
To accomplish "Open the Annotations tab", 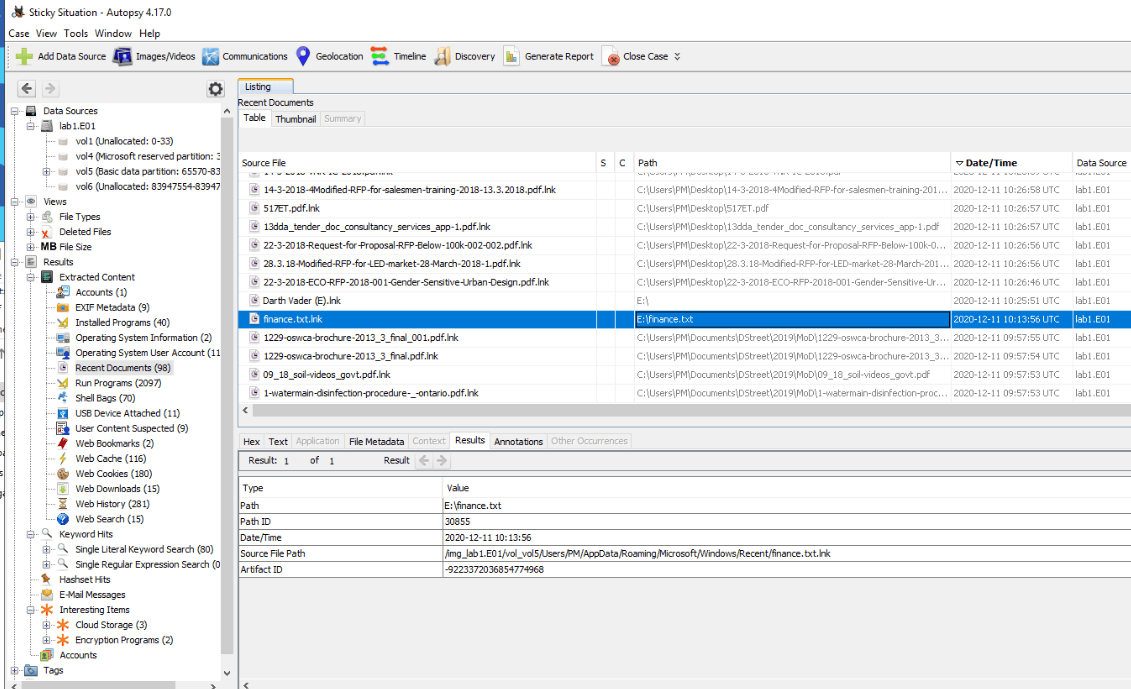I will (x=518, y=442).
